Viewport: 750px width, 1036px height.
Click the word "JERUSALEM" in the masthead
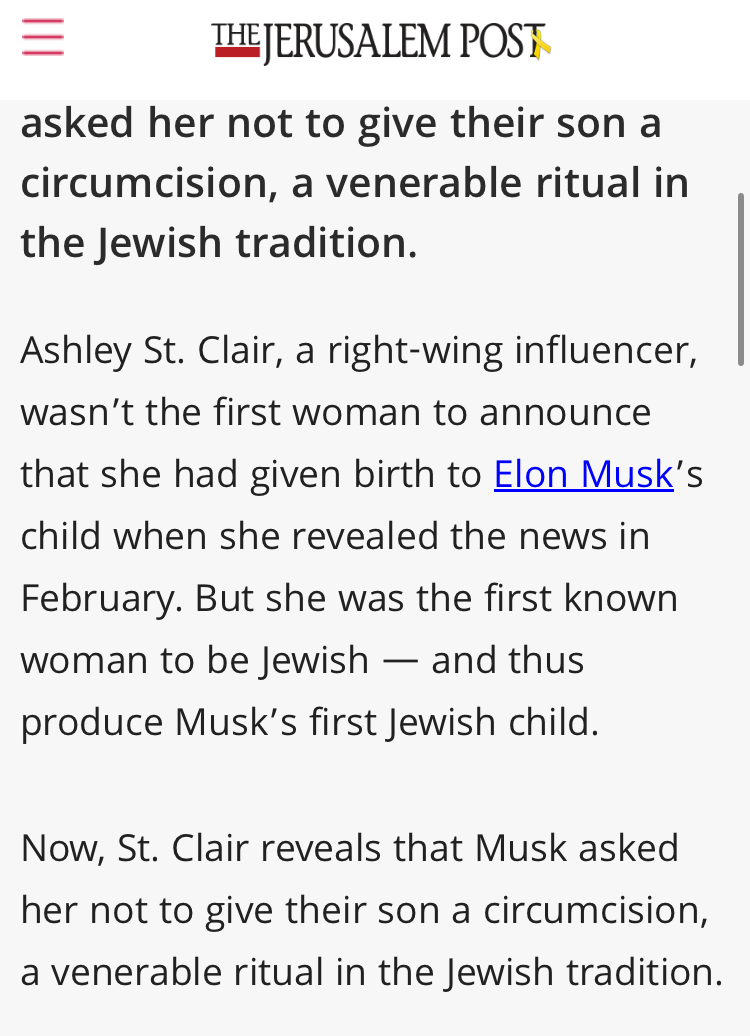point(357,43)
